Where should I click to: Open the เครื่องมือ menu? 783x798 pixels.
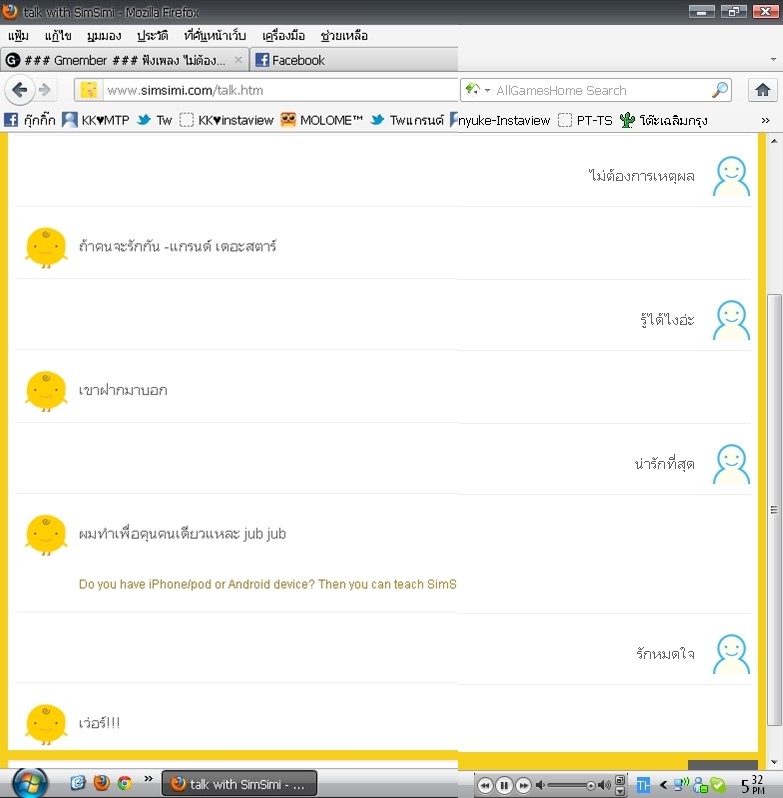pyautogui.click(x=283, y=36)
